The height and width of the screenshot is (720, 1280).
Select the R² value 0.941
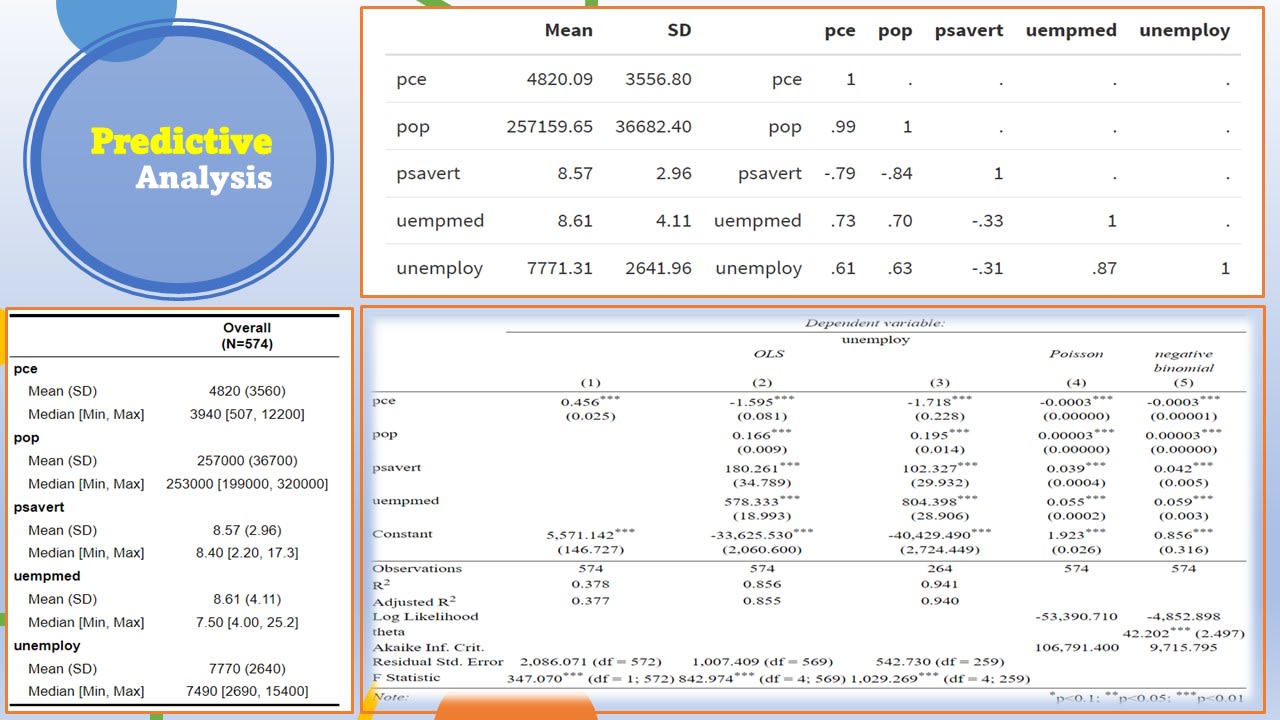pyautogui.click(x=940, y=584)
